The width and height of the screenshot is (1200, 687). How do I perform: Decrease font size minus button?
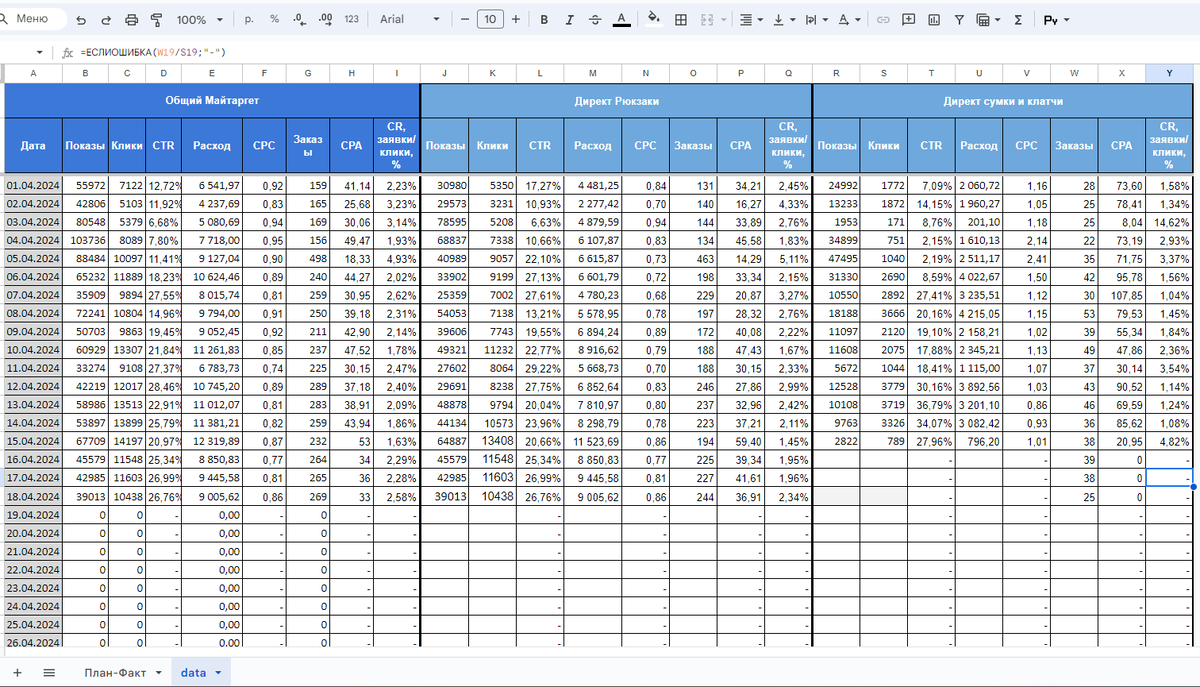(465, 19)
